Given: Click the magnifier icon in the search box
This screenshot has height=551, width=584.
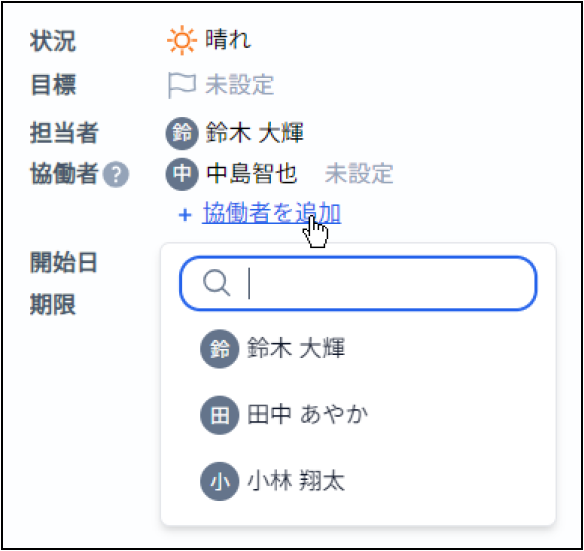Looking at the screenshot, I should 216,283.
